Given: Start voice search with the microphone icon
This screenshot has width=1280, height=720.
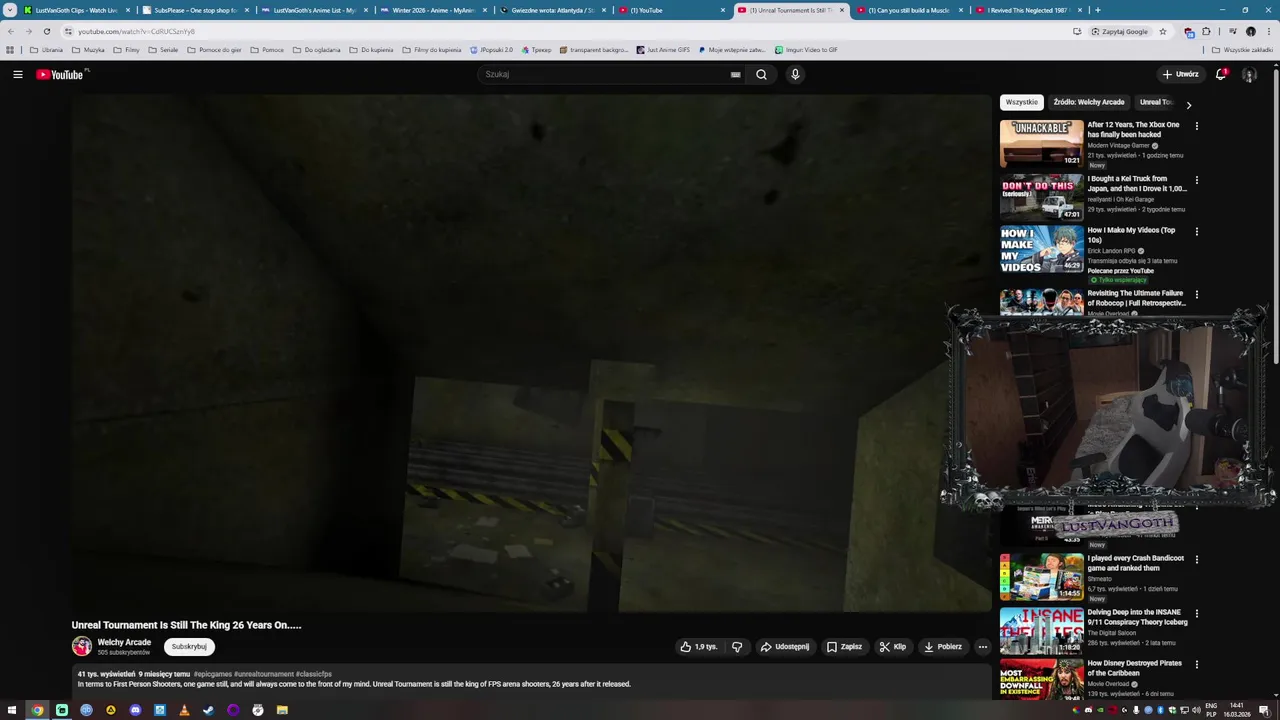Looking at the screenshot, I should tap(795, 74).
